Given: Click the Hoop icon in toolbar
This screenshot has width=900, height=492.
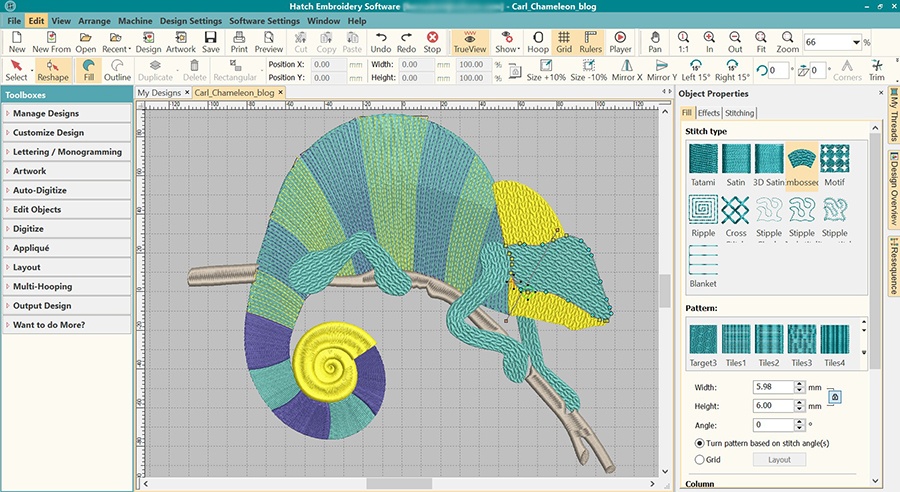Looking at the screenshot, I should [538, 42].
